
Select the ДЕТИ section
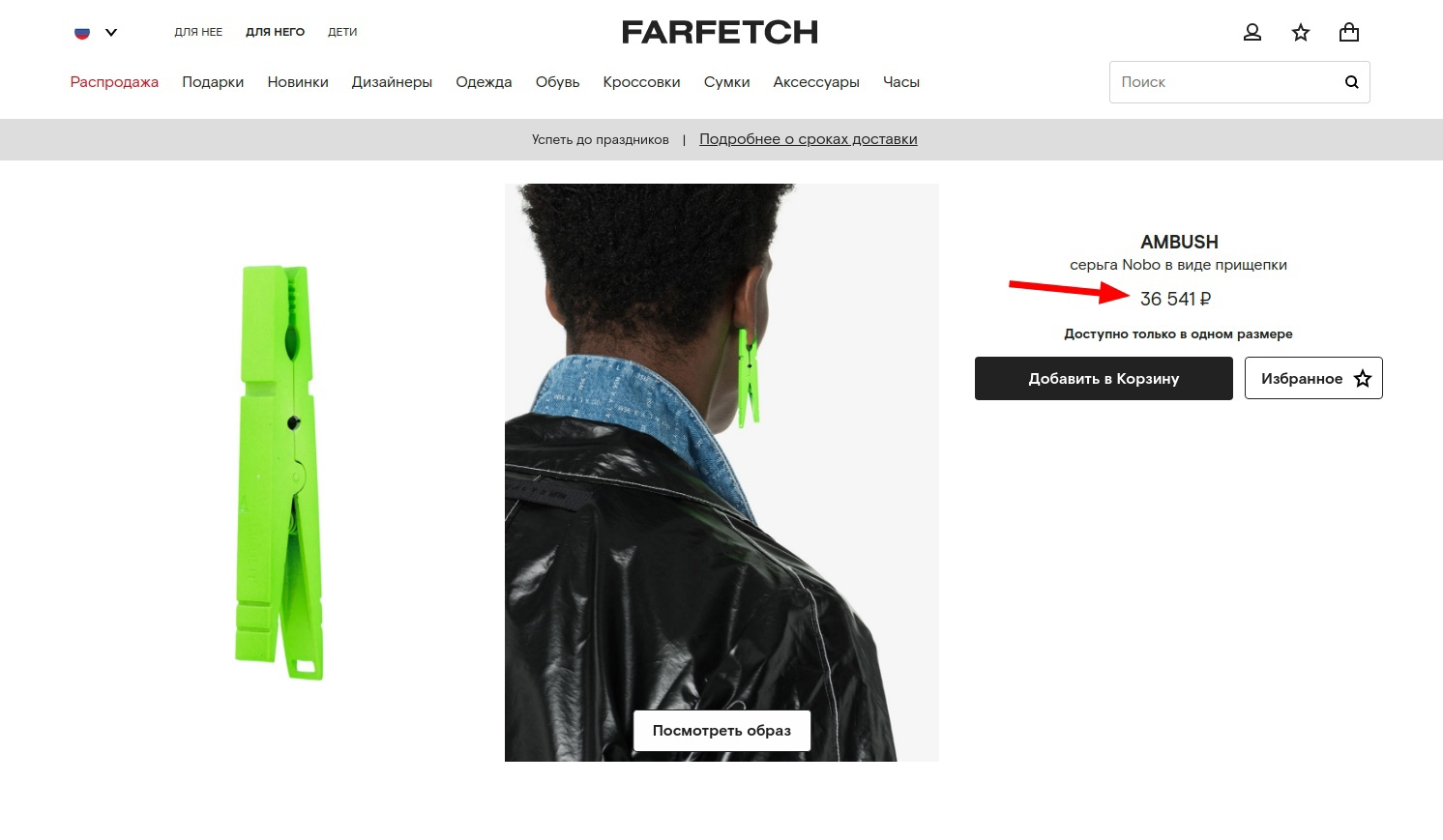342,32
